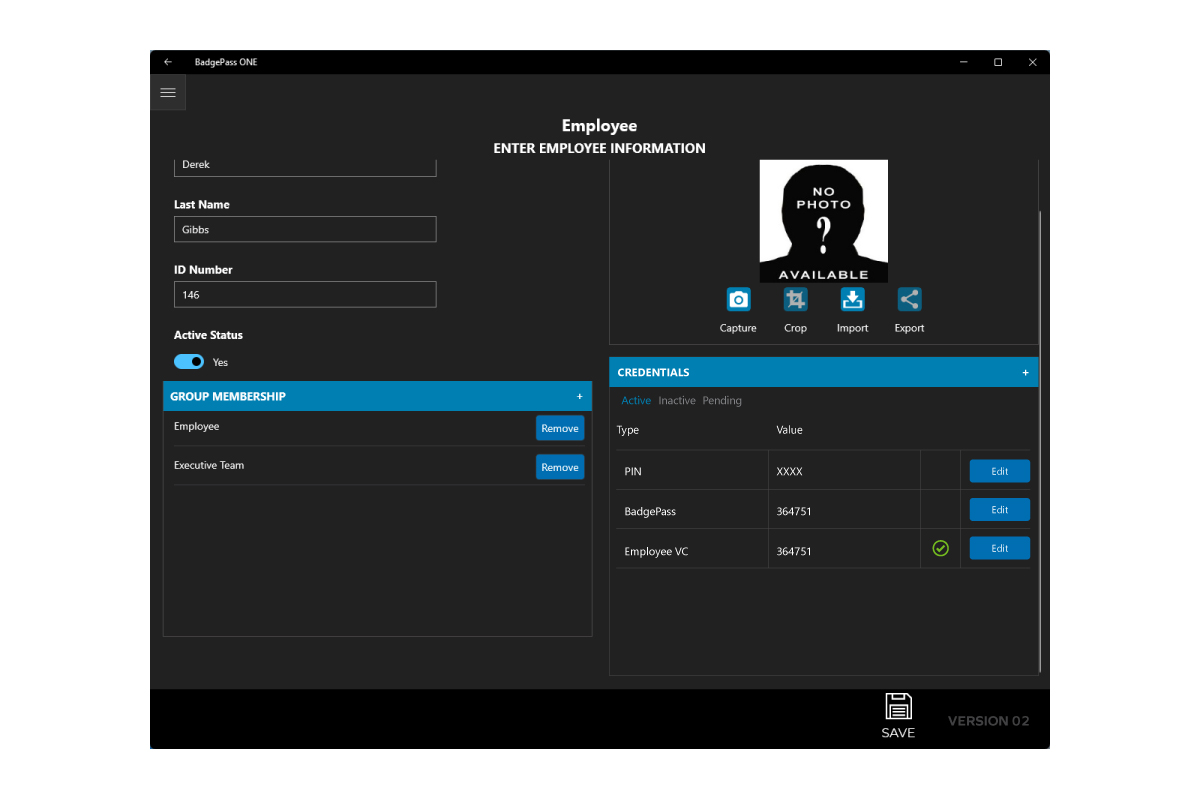Remove the Employee group membership

pos(560,428)
